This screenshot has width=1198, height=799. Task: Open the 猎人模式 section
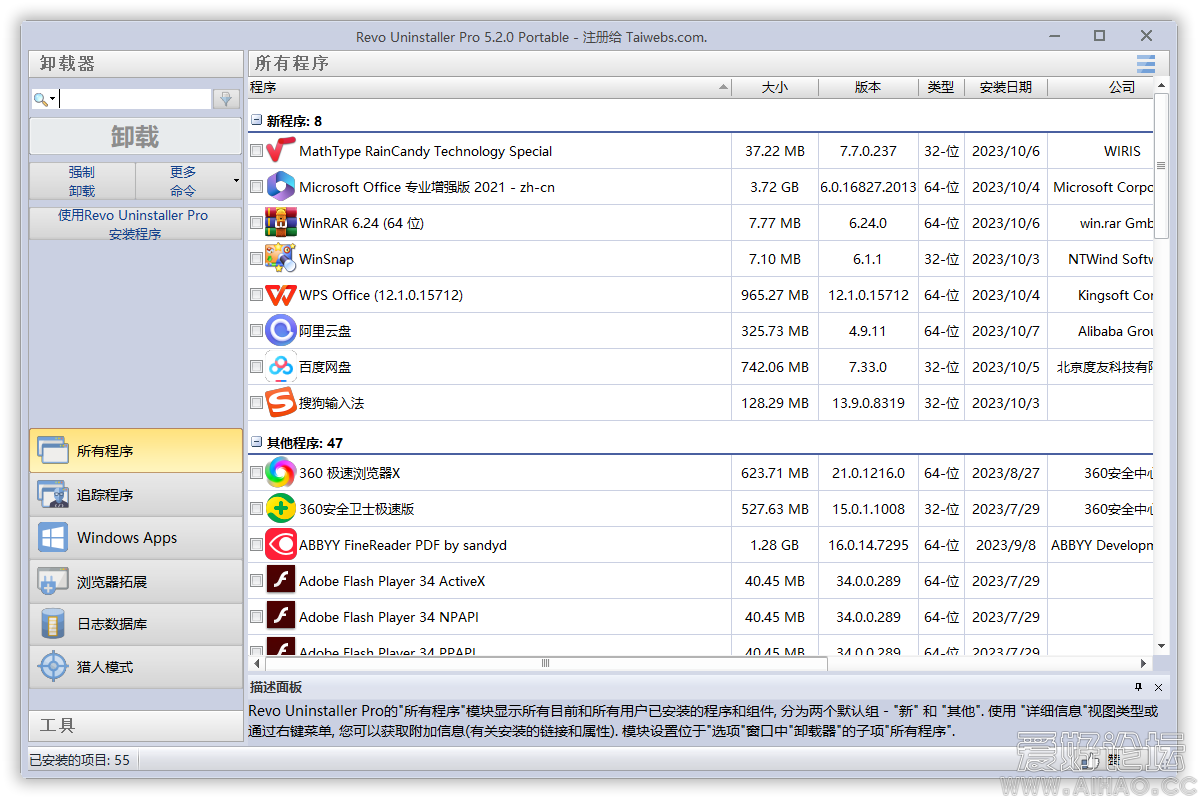click(136, 667)
